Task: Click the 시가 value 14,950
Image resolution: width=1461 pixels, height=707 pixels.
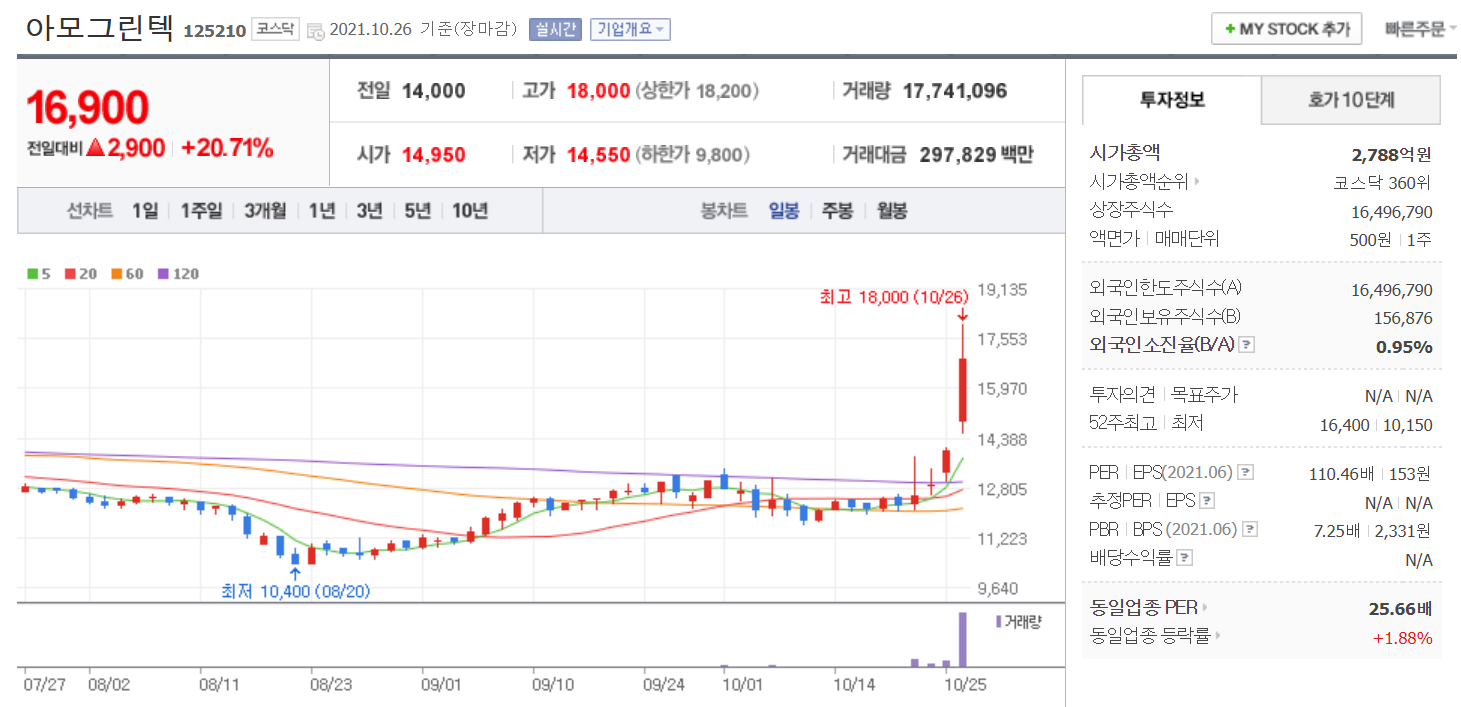Action: click(434, 155)
